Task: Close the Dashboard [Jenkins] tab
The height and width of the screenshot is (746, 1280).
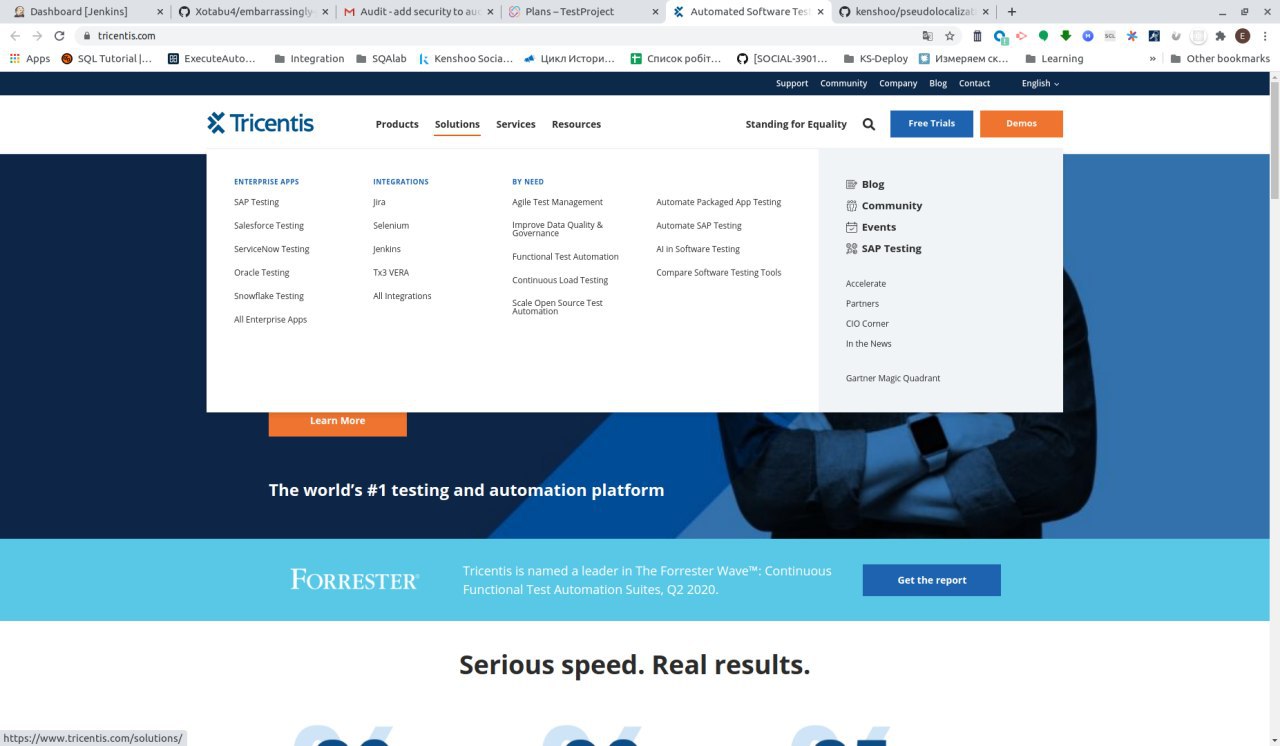Action: [159, 12]
